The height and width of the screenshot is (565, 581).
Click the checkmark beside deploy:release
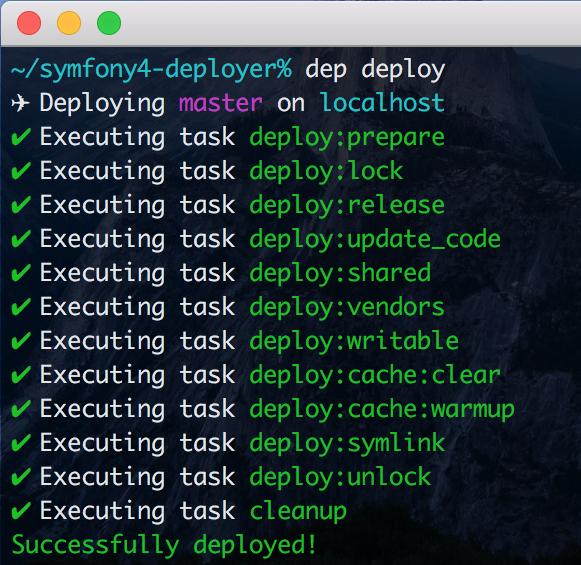click(x=21, y=205)
